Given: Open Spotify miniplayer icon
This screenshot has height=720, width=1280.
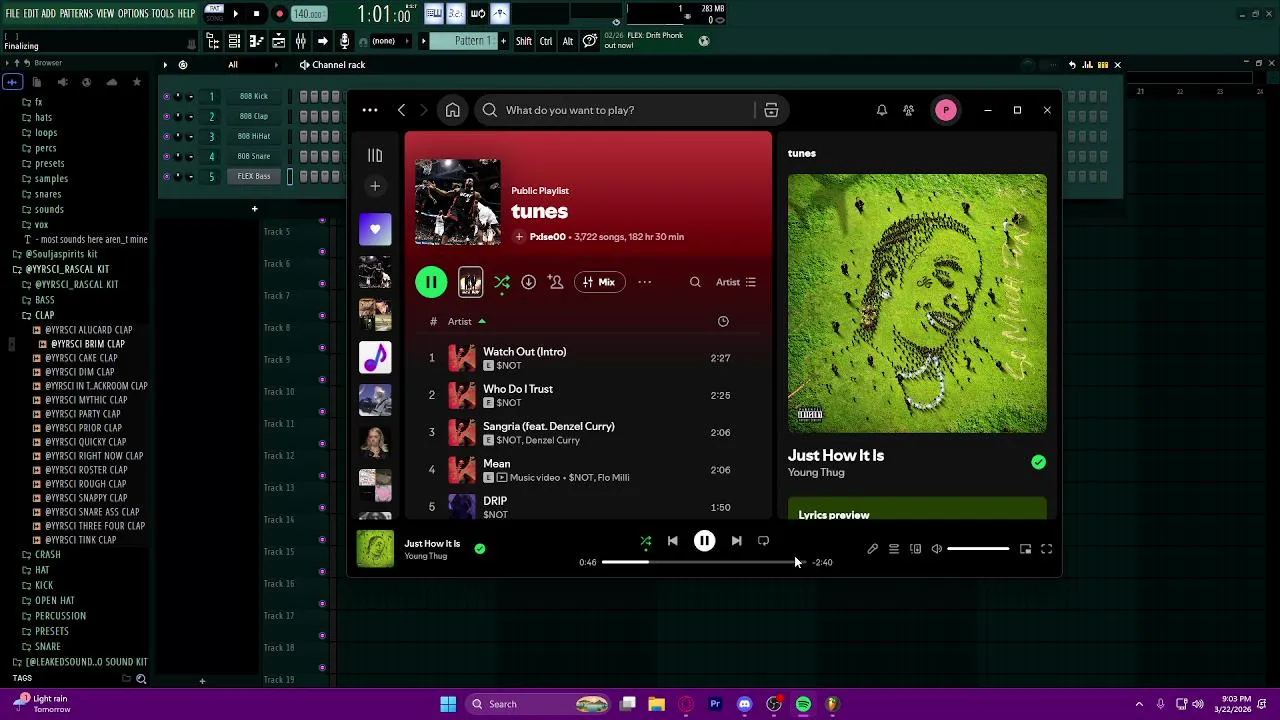Looking at the screenshot, I should click(1025, 549).
